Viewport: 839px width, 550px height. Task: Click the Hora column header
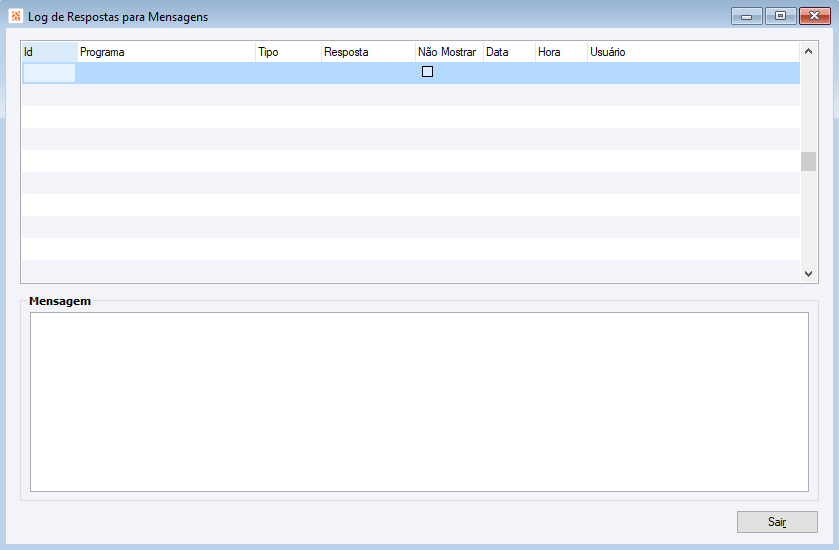tap(561, 52)
